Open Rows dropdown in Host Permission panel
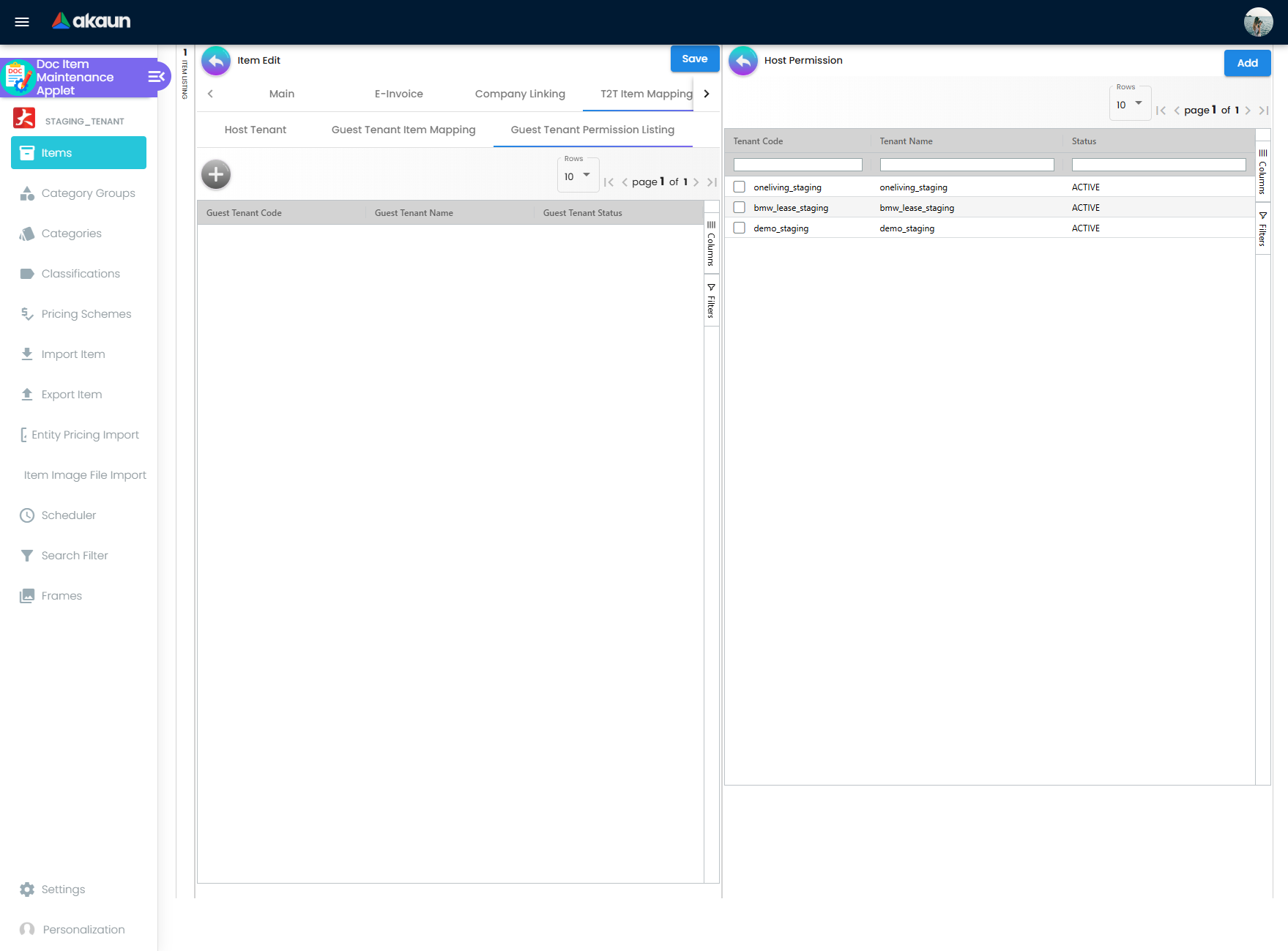Image resolution: width=1288 pixels, height=951 pixels. coord(1130,105)
